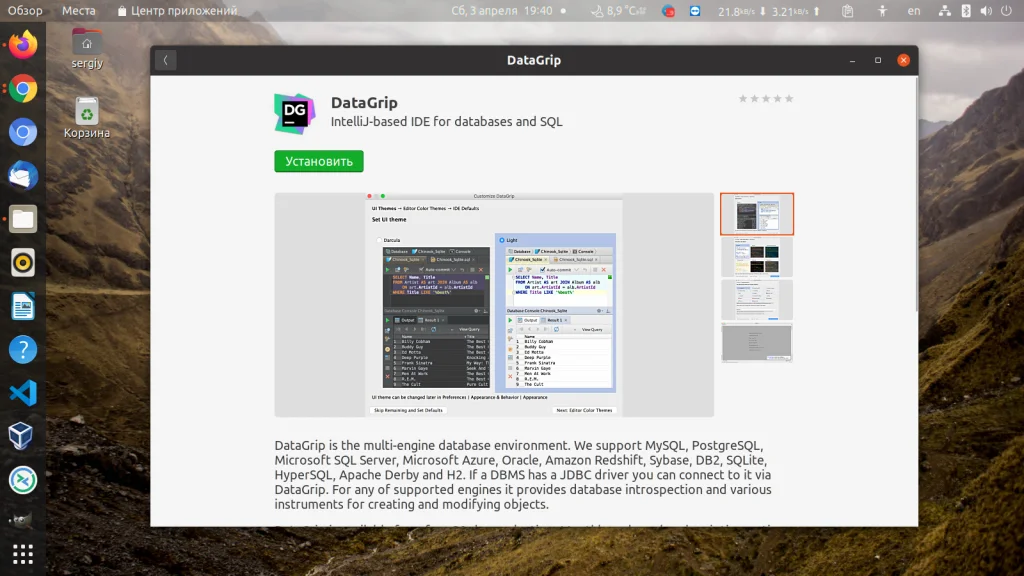This screenshot has height=576, width=1024.
Task: Open the power indicator system menu
Action: coord(1005,10)
